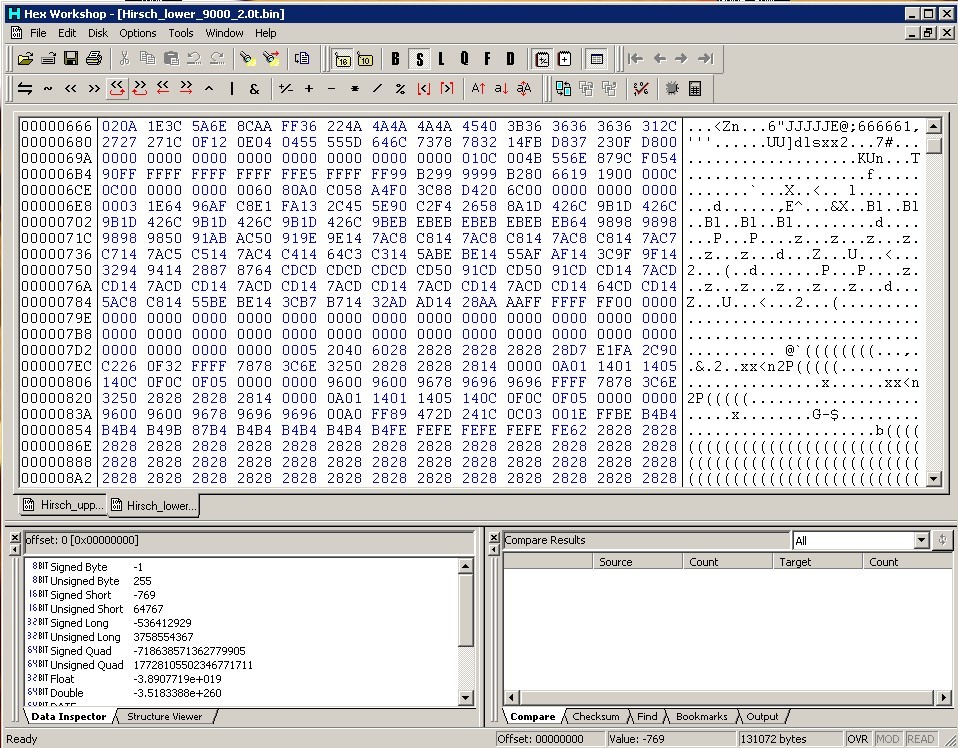Screen dimensions: 958x748
Task: Select the Unsigned Short value 64767
Action: coord(148,609)
